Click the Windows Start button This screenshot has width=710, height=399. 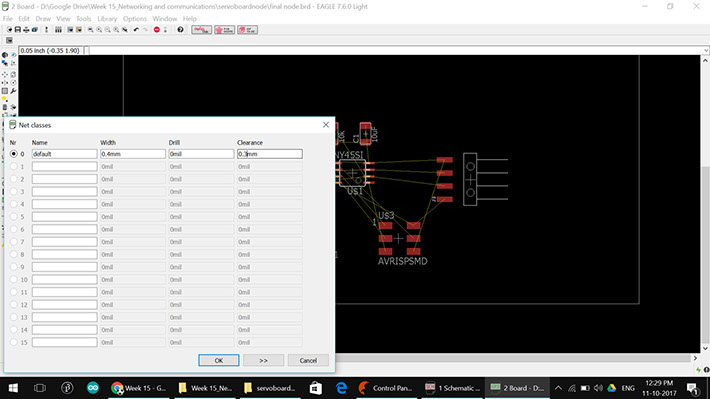click(13, 388)
